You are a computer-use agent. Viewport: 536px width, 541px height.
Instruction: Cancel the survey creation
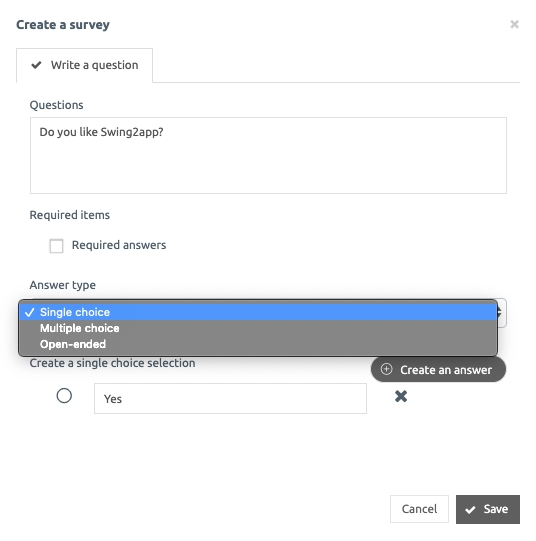tap(419, 509)
